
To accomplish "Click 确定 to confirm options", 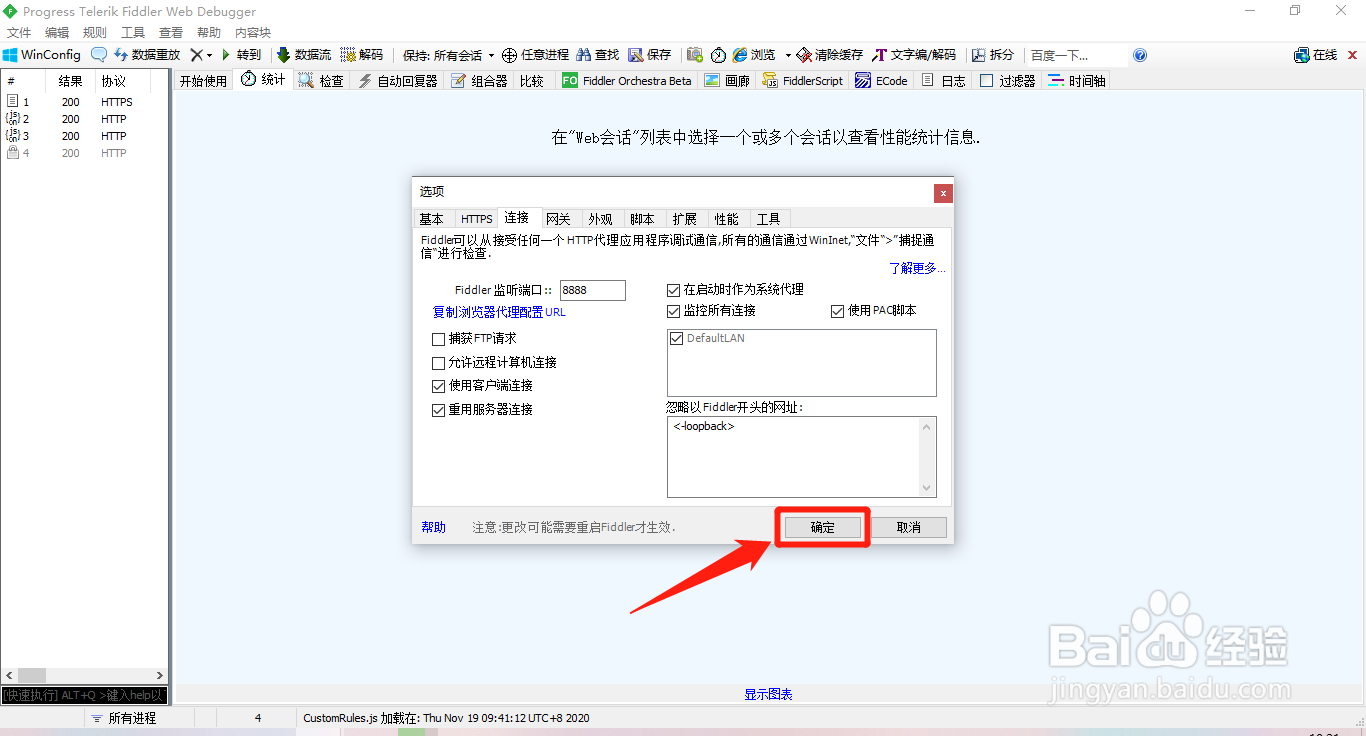I will click(x=822, y=527).
